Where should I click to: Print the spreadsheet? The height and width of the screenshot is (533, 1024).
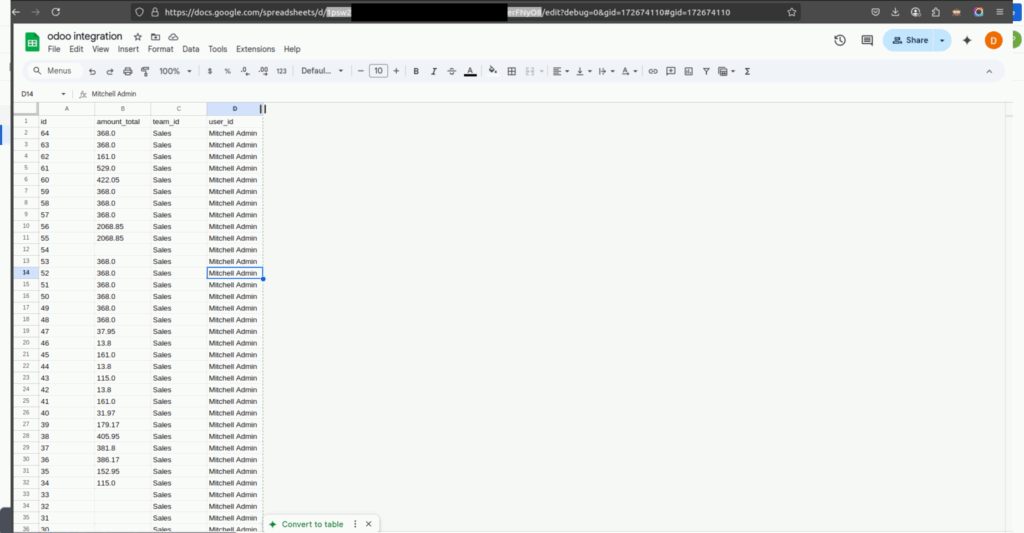point(128,71)
